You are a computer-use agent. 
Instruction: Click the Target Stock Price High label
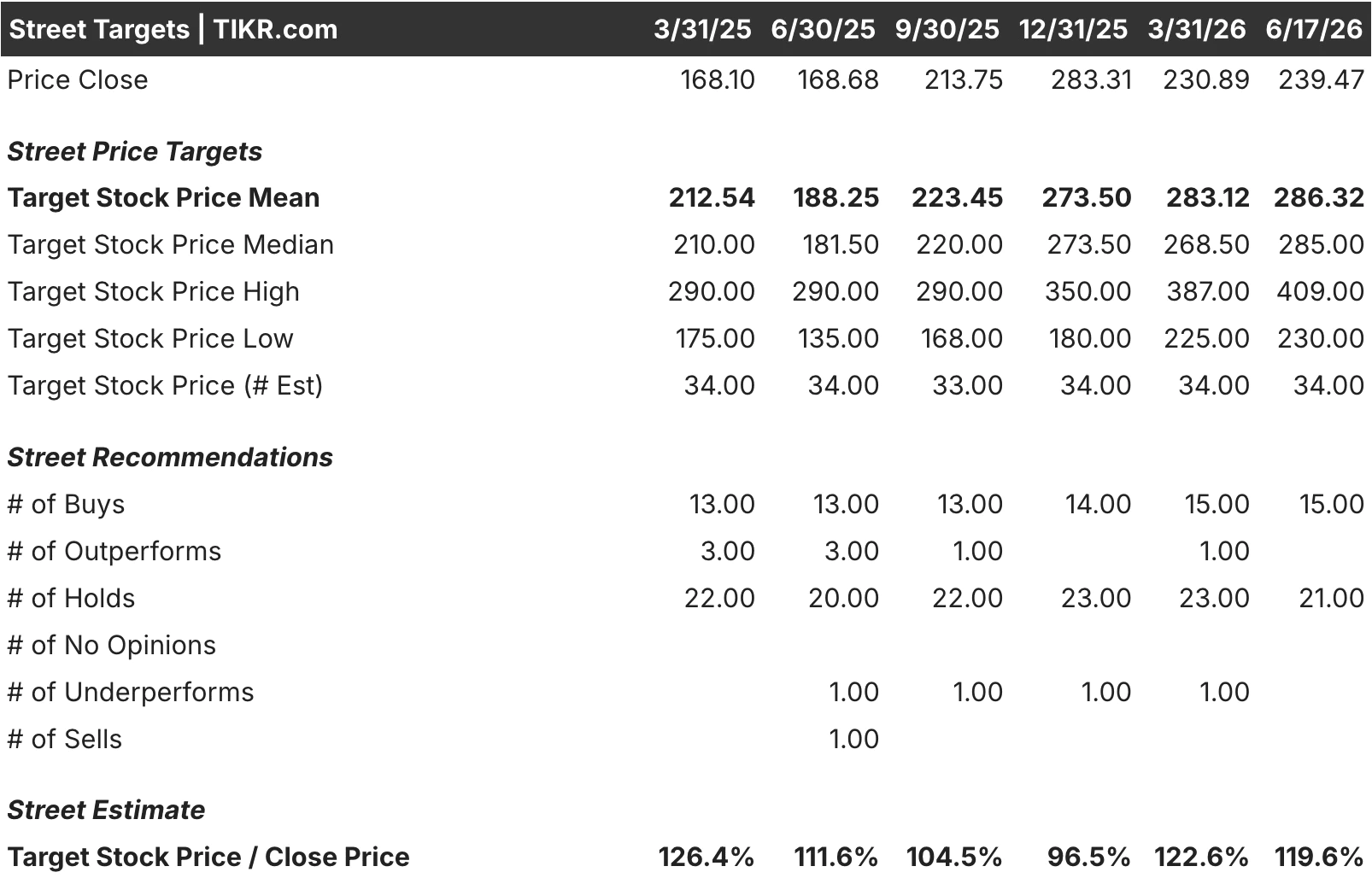tap(153, 291)
